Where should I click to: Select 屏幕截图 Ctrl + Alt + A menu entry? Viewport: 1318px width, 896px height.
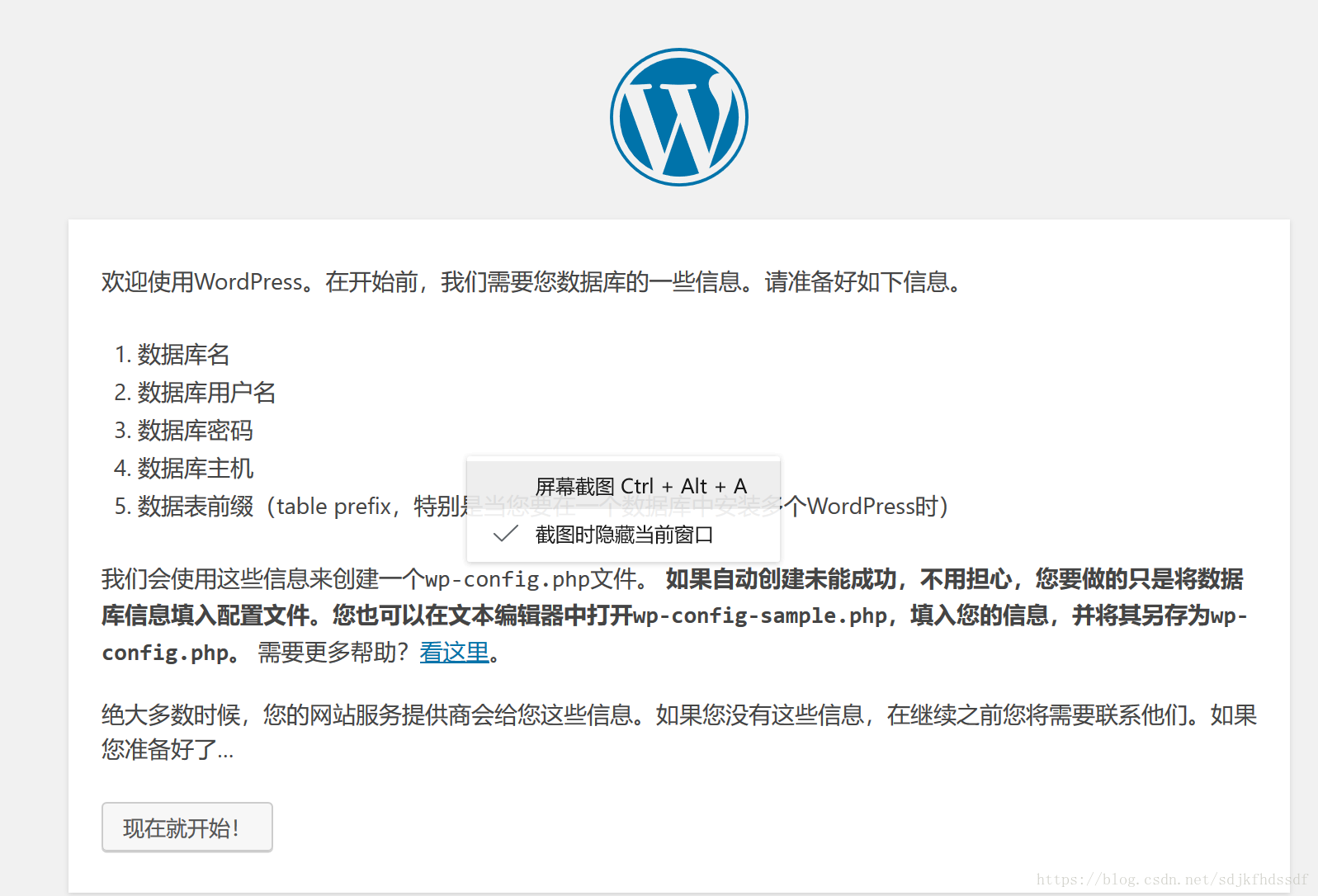click(x=623, y=486)
